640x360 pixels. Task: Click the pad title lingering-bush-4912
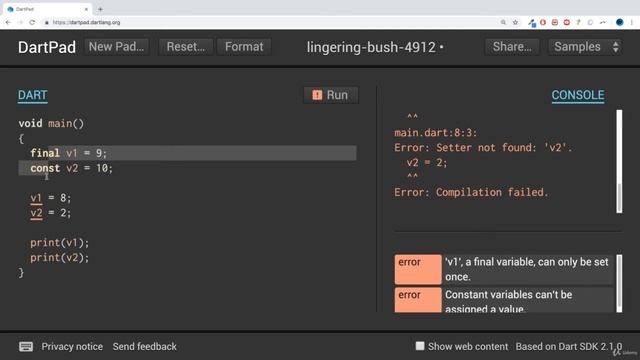371,47
